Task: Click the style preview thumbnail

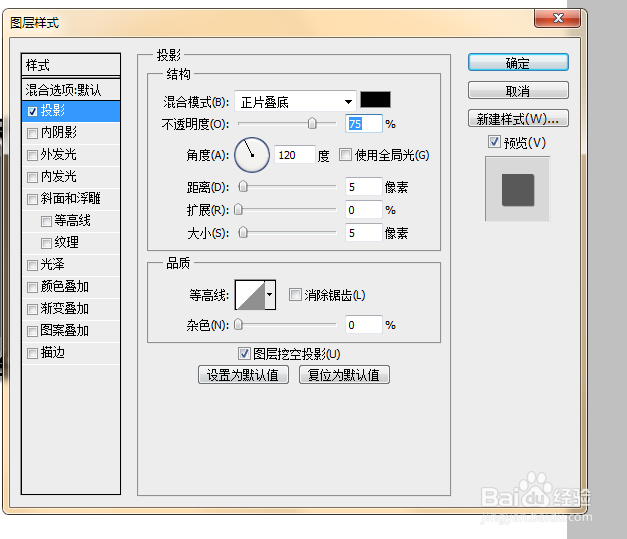Action: coord(518,189)
